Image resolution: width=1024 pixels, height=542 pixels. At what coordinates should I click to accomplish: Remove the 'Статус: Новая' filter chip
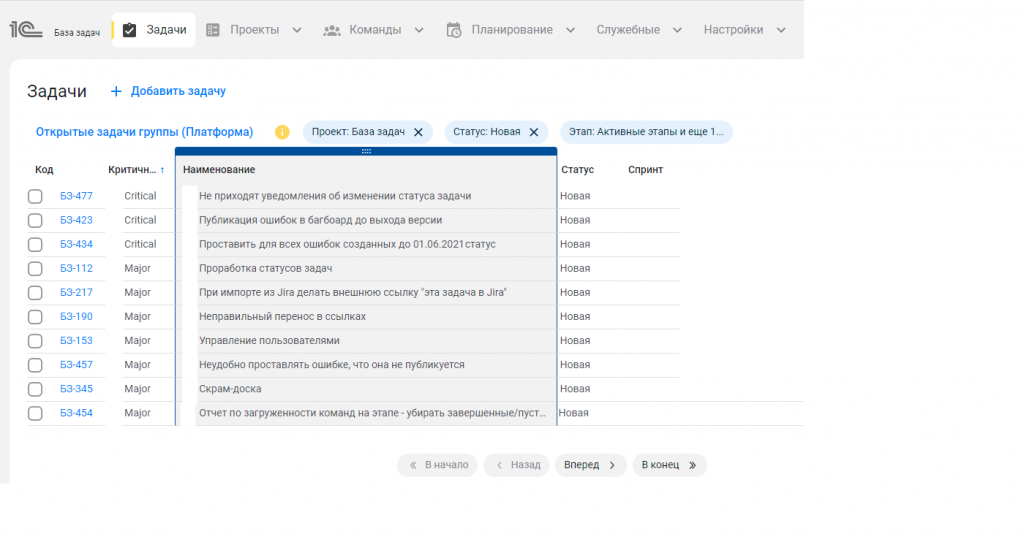click(x=533, y=132)
